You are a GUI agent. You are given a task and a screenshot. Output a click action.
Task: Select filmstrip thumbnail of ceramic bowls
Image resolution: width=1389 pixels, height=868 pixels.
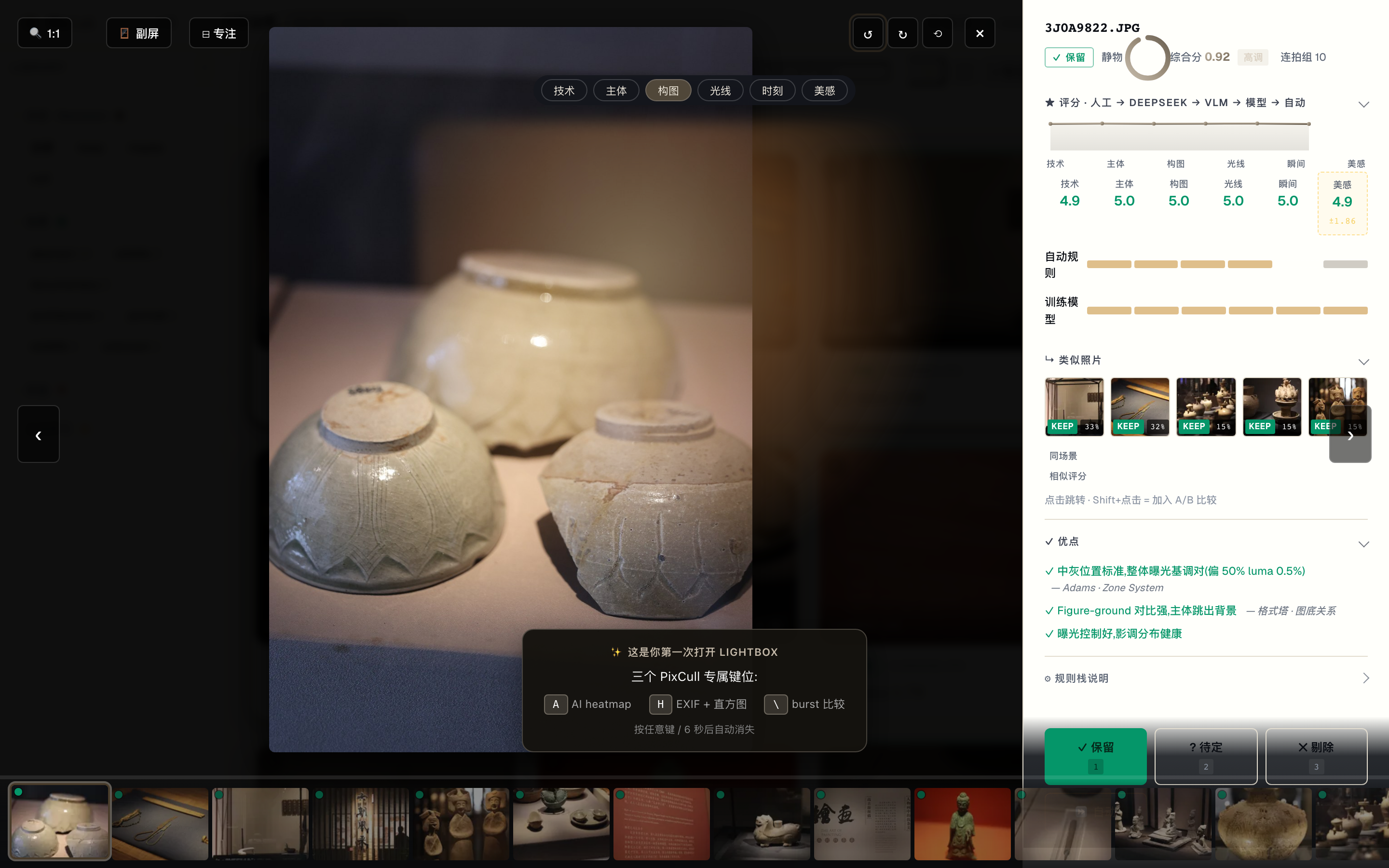[60, 822]
